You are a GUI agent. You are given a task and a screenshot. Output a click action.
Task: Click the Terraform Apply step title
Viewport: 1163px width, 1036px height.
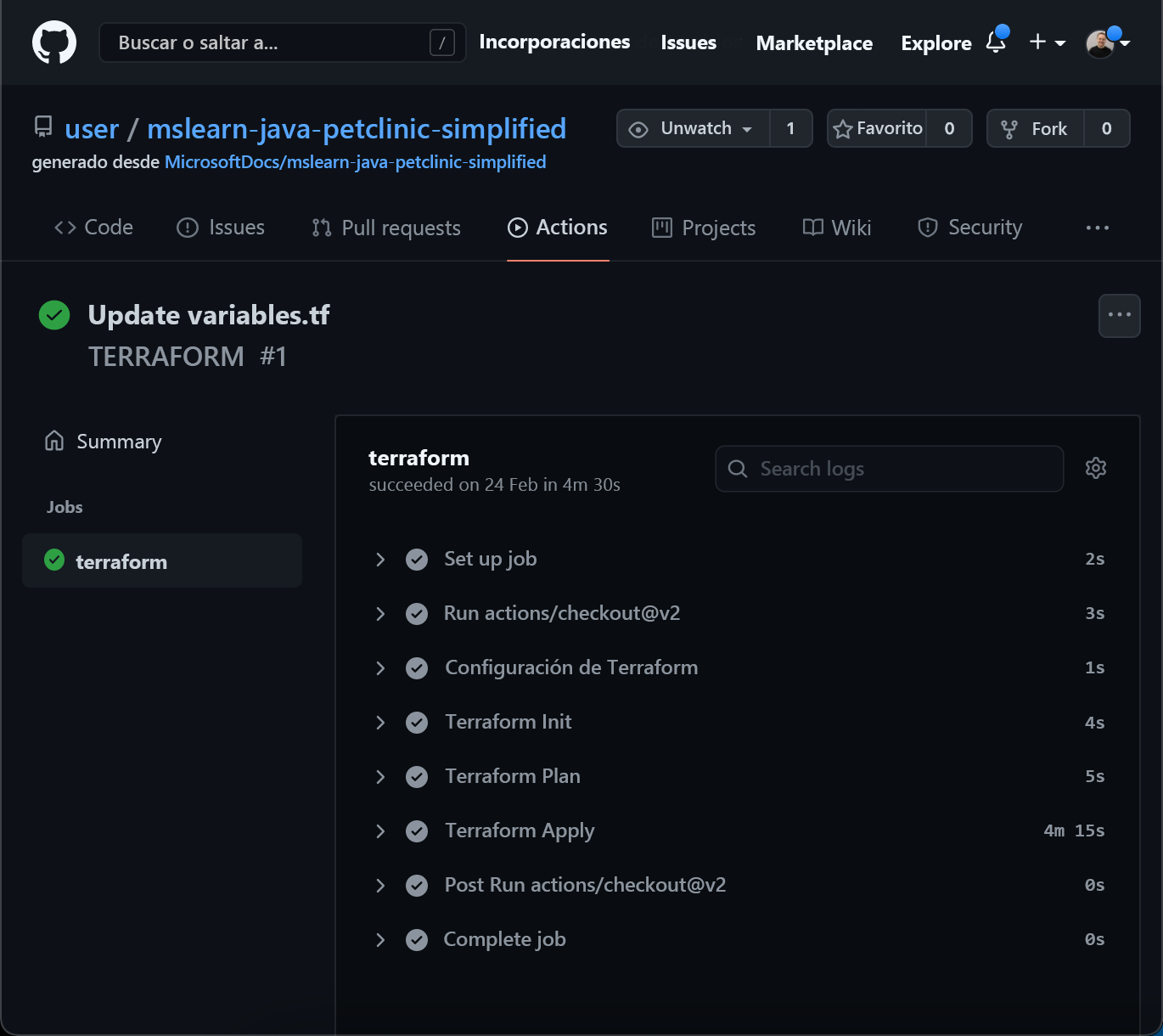click(x=520, y=831)
